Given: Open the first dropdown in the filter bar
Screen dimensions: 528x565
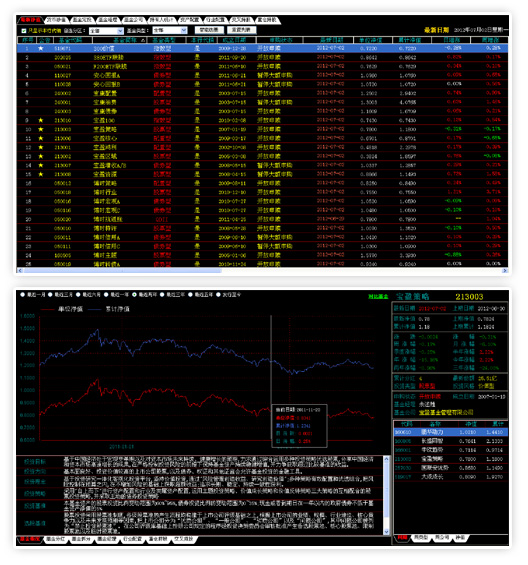Looking at the screenshot, I should [x=106, y=31].
